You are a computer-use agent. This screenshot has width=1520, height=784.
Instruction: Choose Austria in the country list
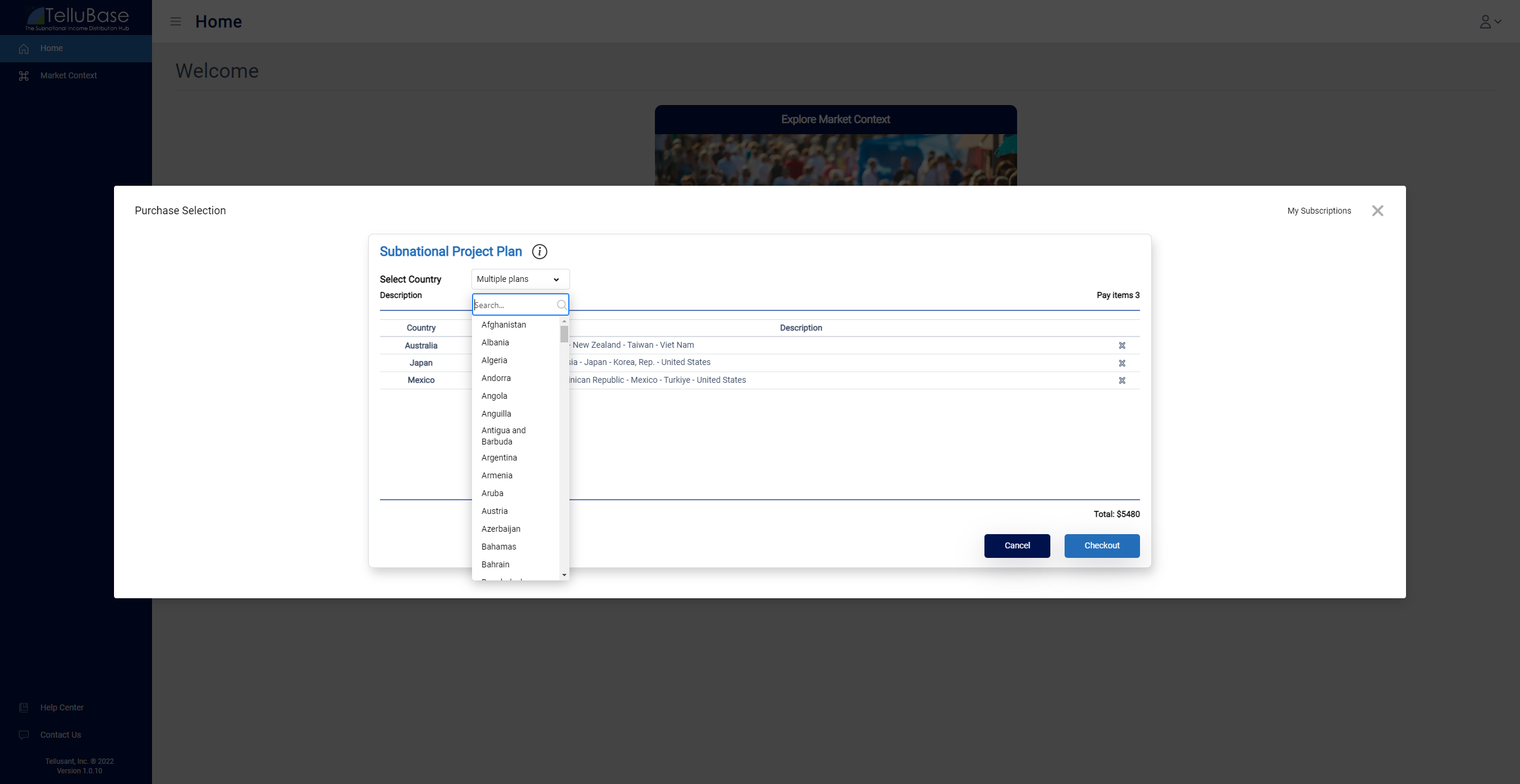click(x=495, y=511)
